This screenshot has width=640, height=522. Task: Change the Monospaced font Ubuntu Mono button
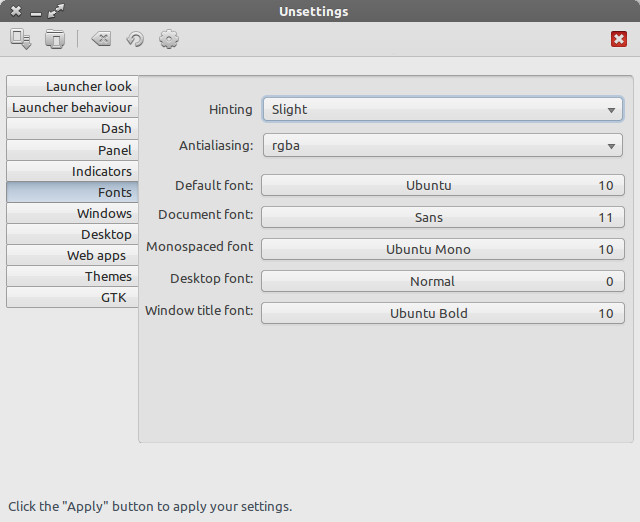(x=443, y=249)
